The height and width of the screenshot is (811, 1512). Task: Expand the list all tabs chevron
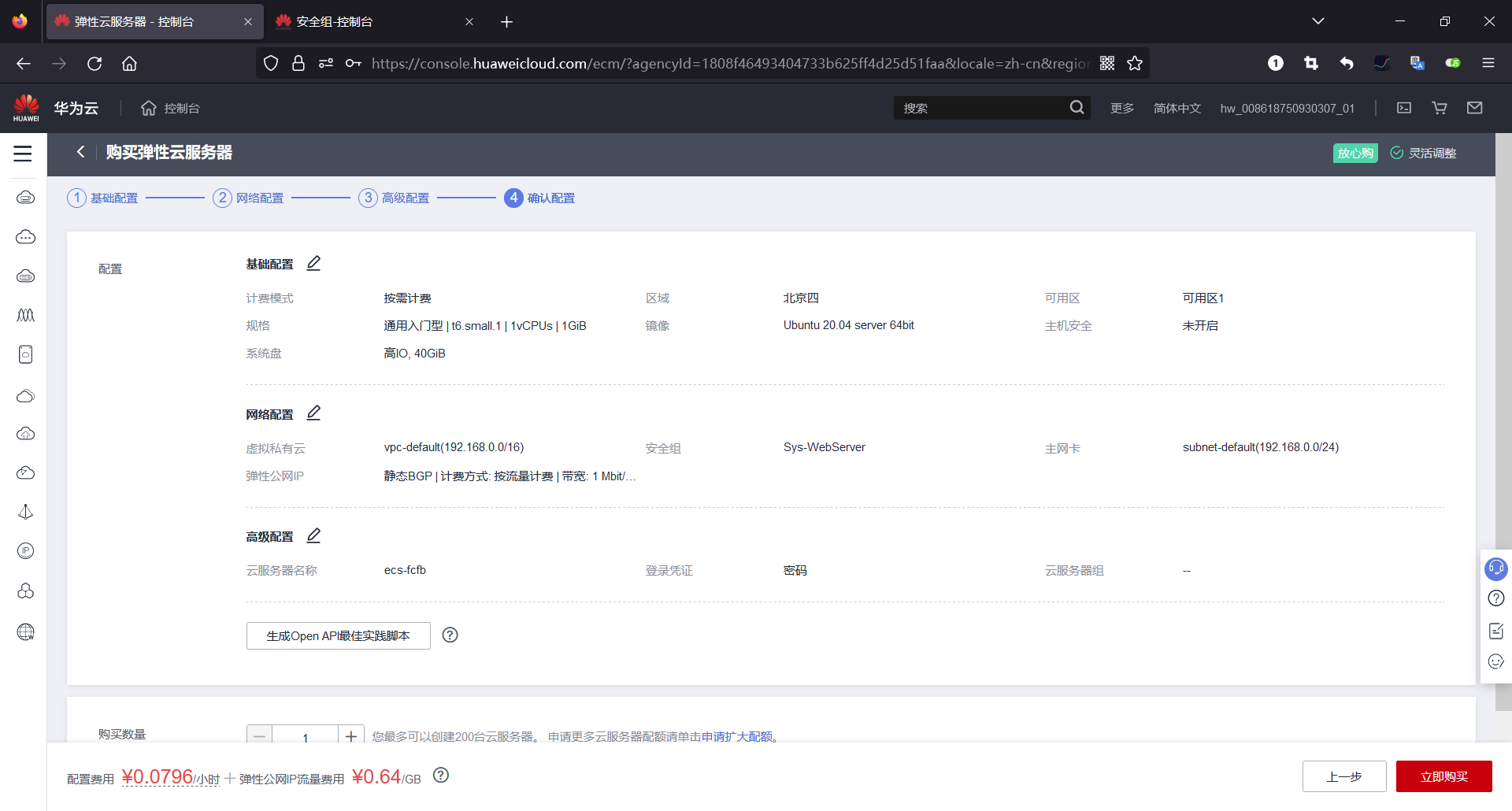pyautogui.click(x=1318, y=21)
